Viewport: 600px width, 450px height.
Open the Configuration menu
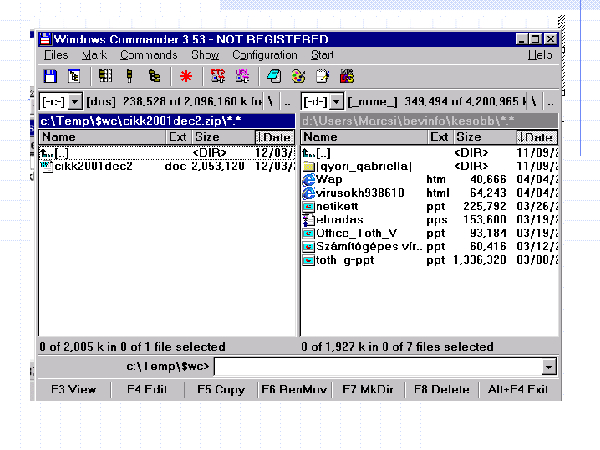click(x=264, y=55)
